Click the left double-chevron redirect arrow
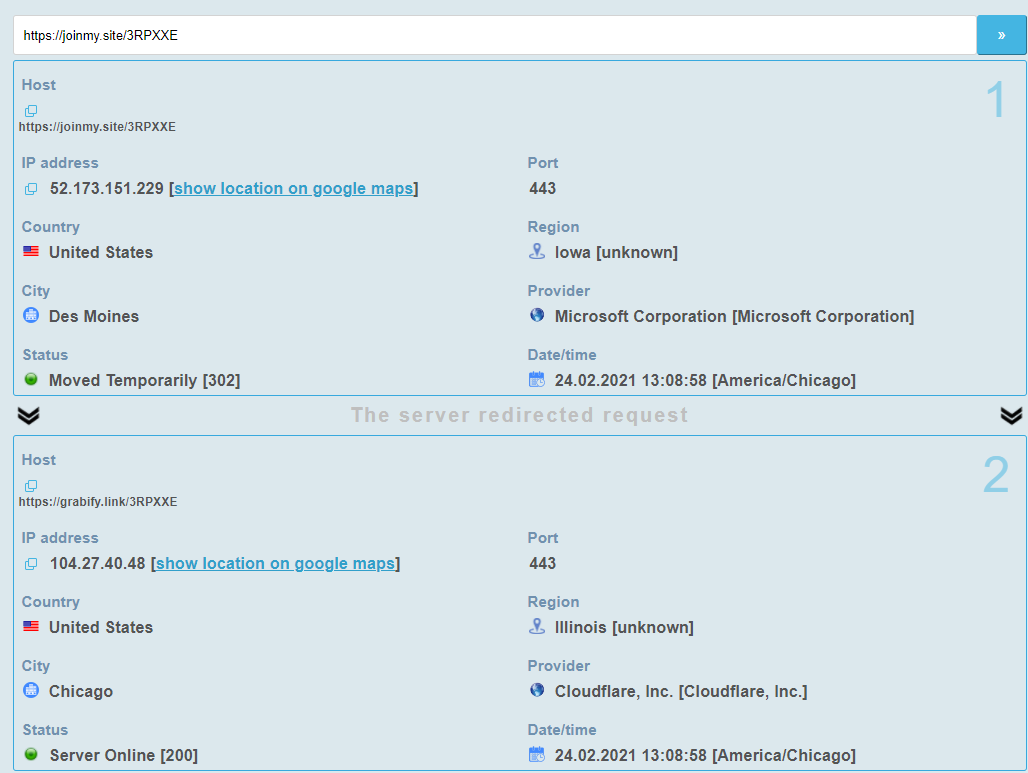 click(x=29, y=415)
